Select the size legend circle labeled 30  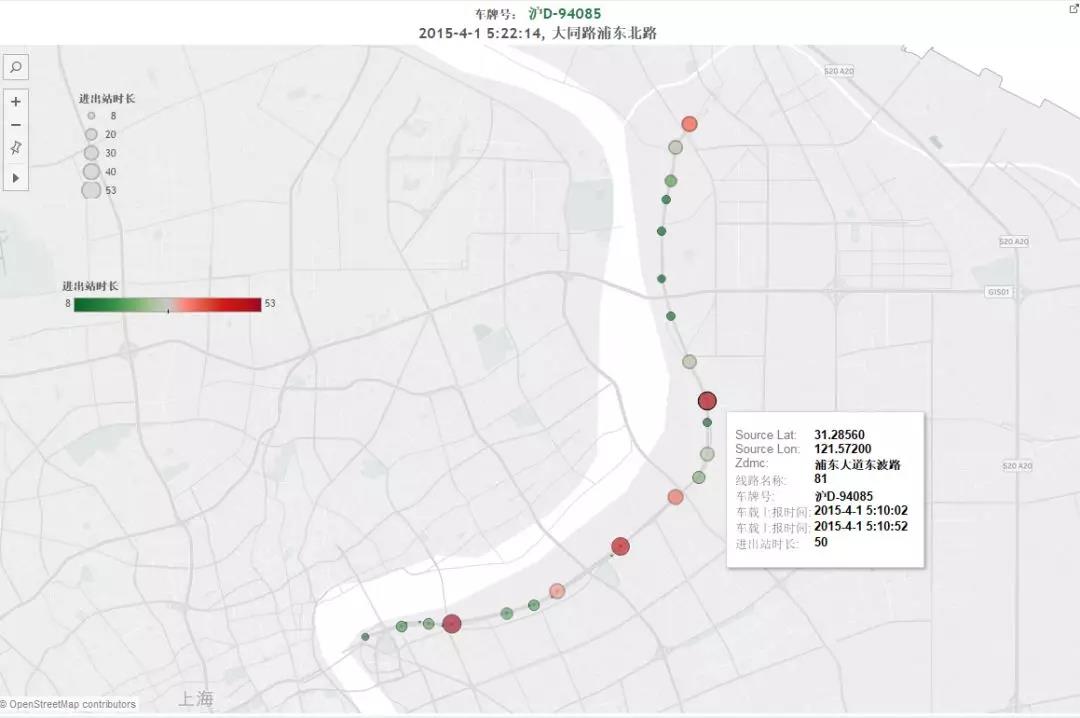91,153
